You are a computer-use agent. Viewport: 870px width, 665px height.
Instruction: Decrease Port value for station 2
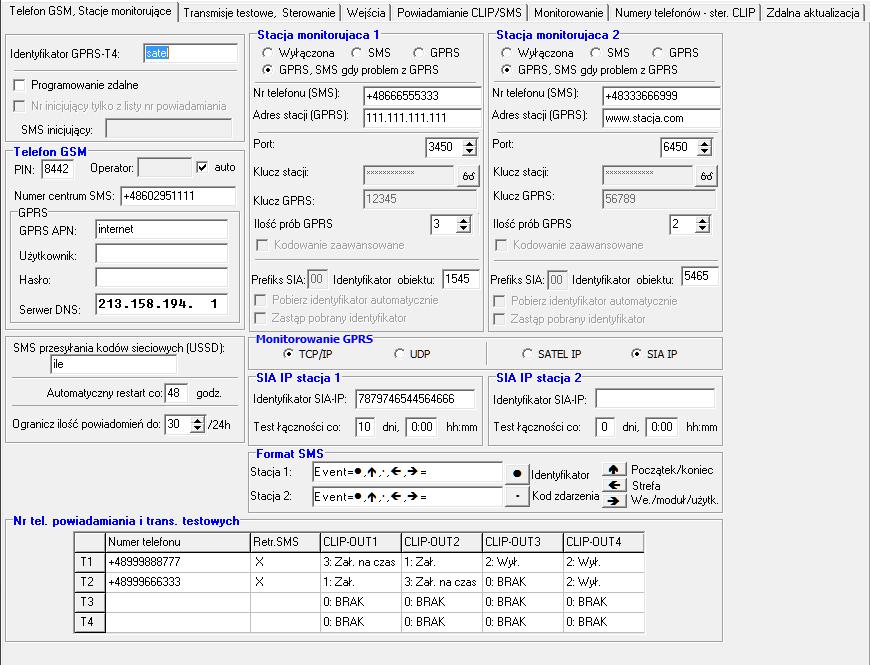click(x=705, y=151)
